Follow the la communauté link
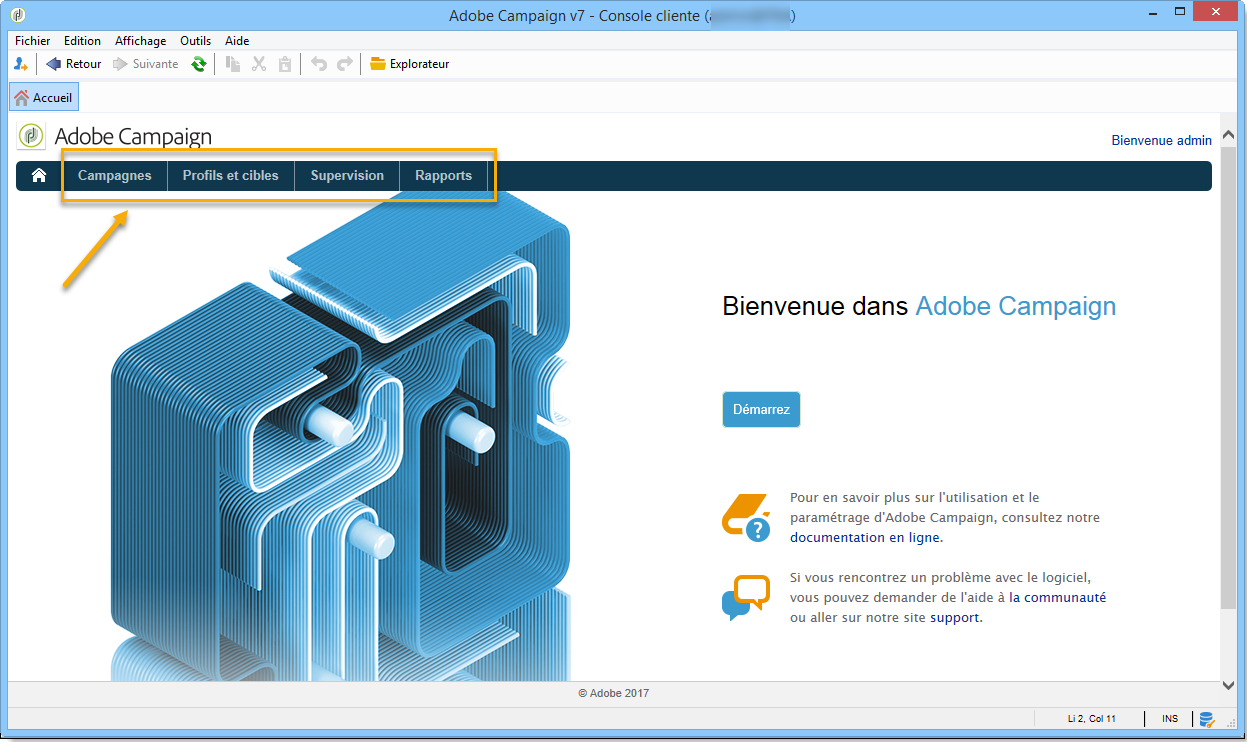The height and width of the screenshot is (742, 1247). click(x=1058, y=597)
